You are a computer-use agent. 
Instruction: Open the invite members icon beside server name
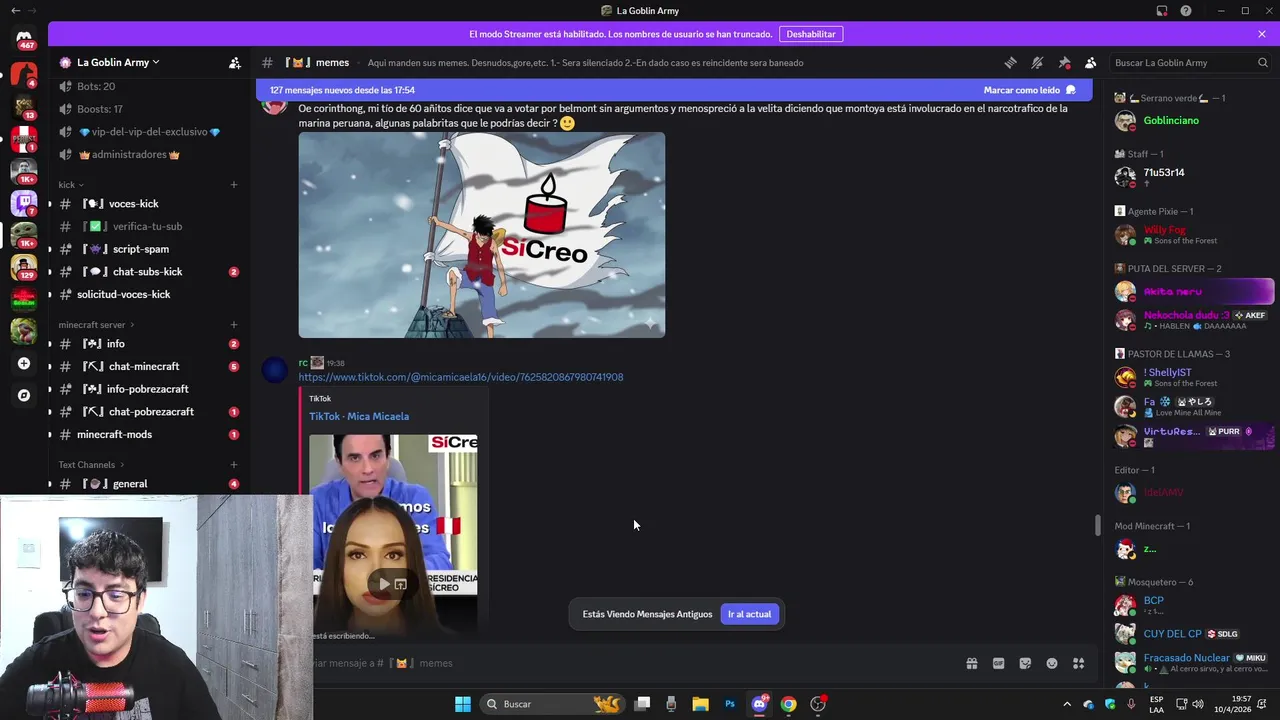point(235,62)
